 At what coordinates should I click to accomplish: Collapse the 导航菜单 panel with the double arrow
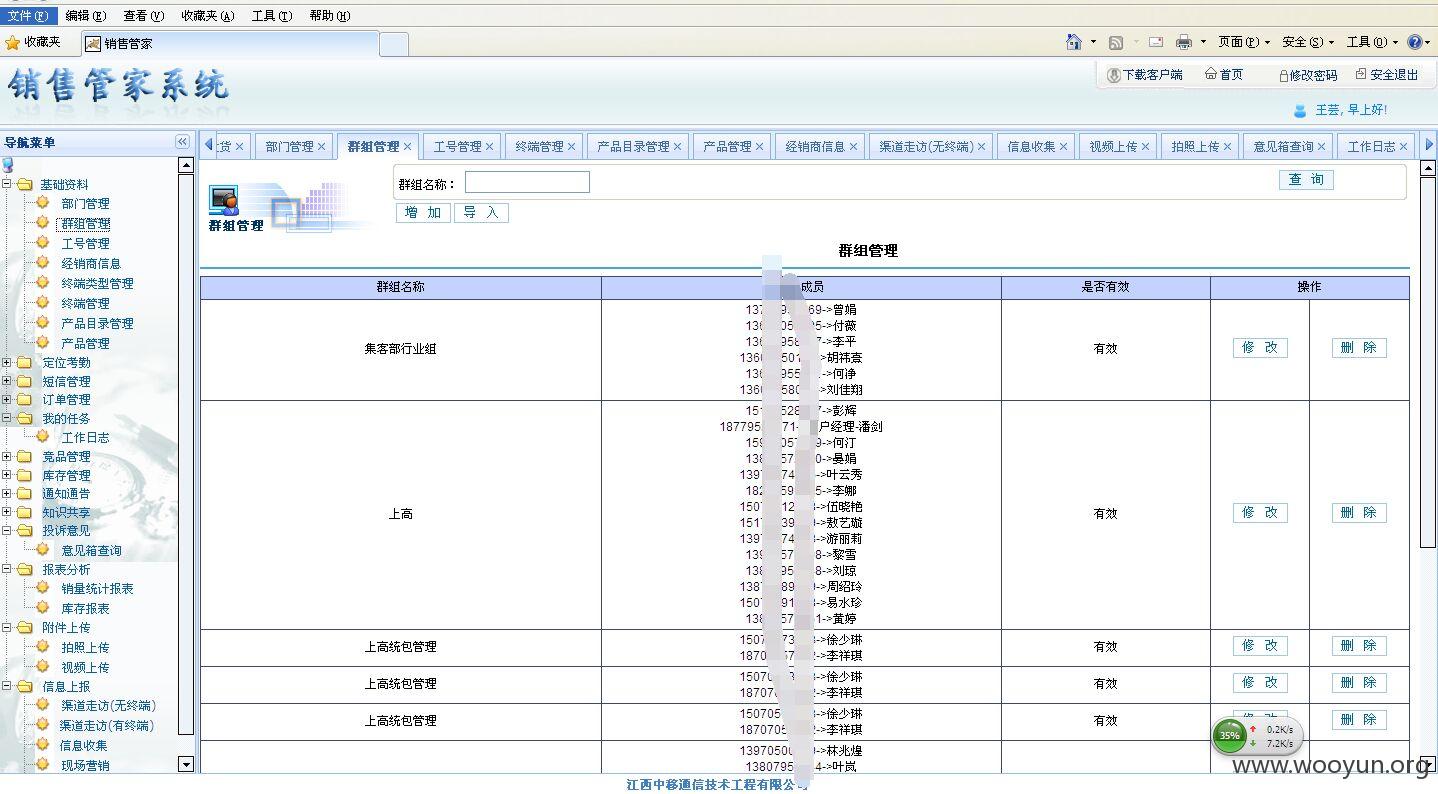(x=182, y=142)
